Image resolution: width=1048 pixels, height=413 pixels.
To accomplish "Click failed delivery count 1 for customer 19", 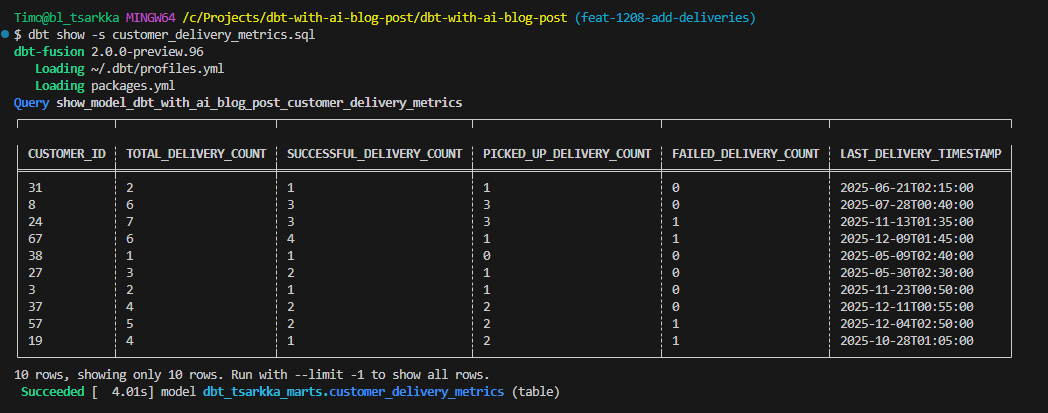I will pos(675,341).
